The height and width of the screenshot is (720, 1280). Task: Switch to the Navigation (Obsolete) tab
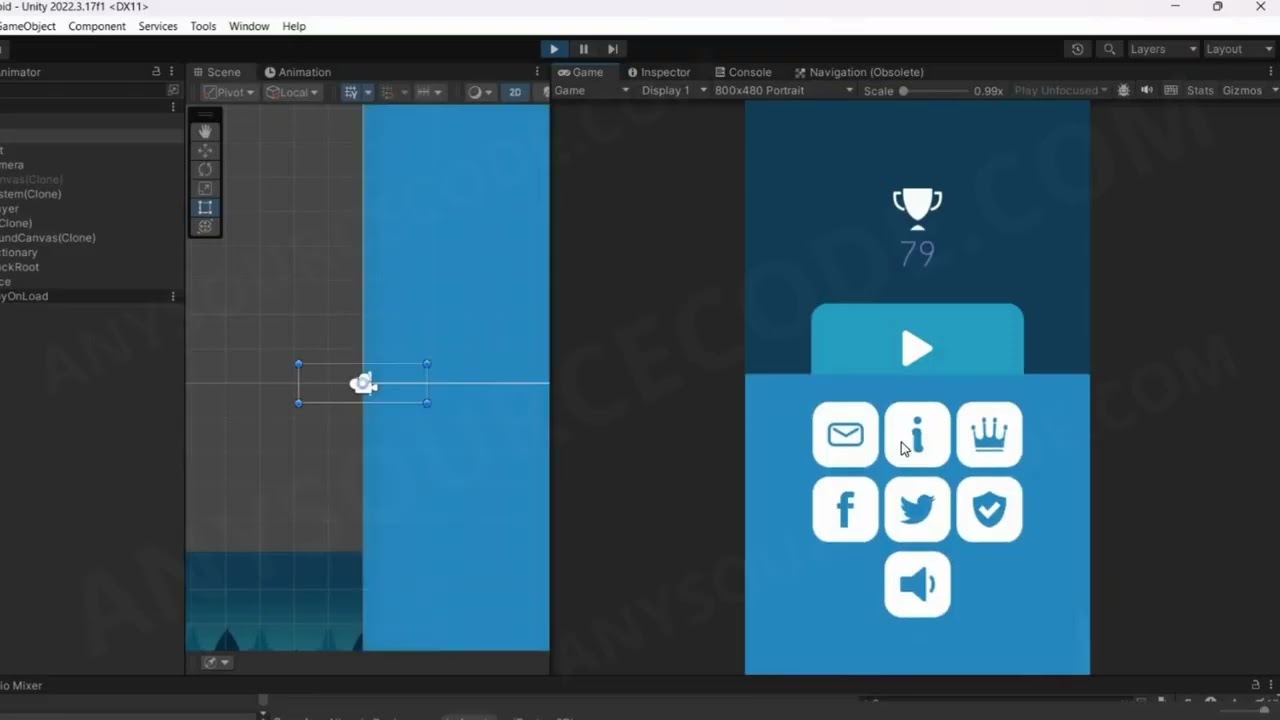point(859,72)
